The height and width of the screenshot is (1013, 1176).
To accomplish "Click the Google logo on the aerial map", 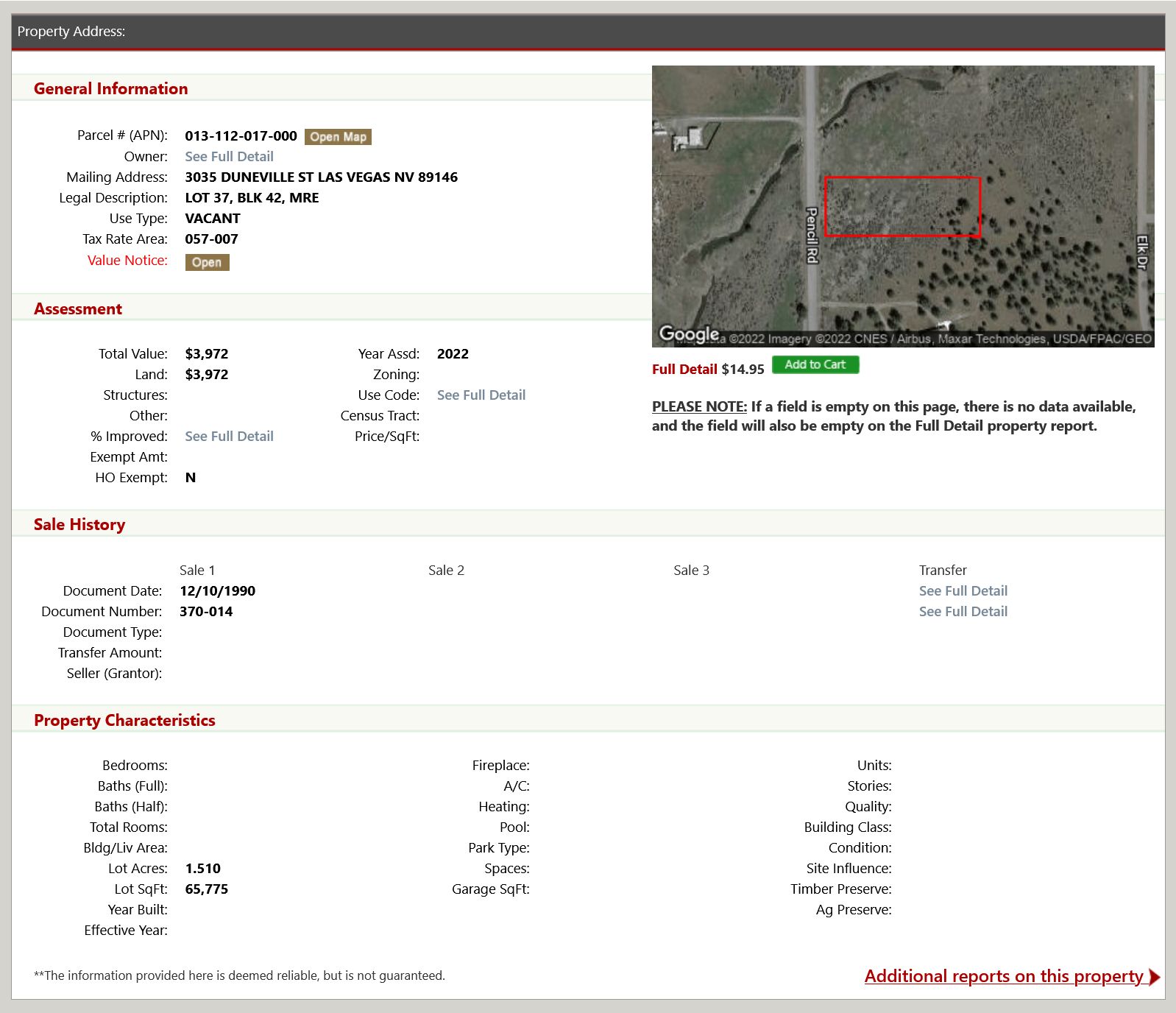I will pos(688,334).
